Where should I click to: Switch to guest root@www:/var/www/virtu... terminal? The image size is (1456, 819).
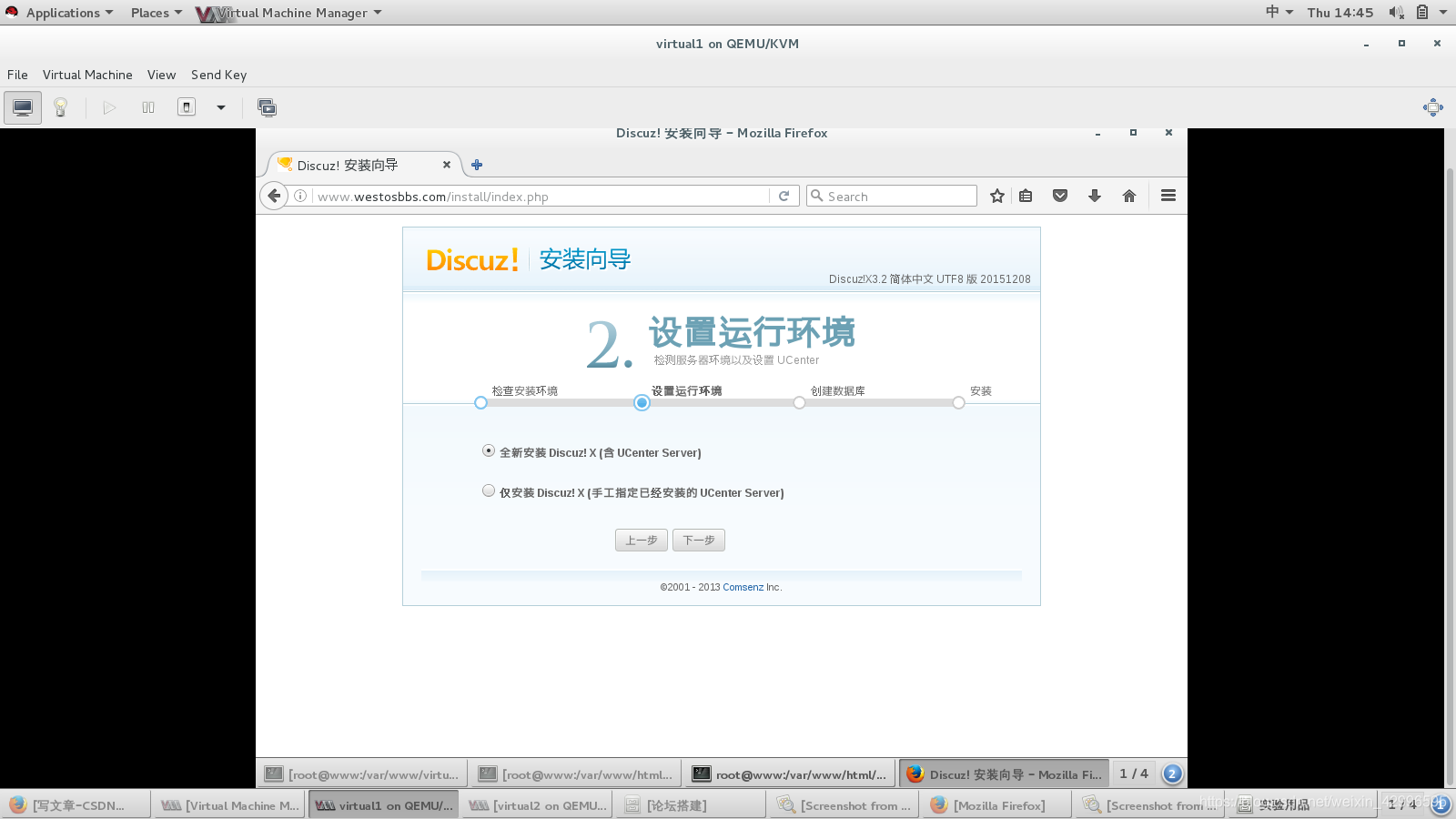coord(362,774)
